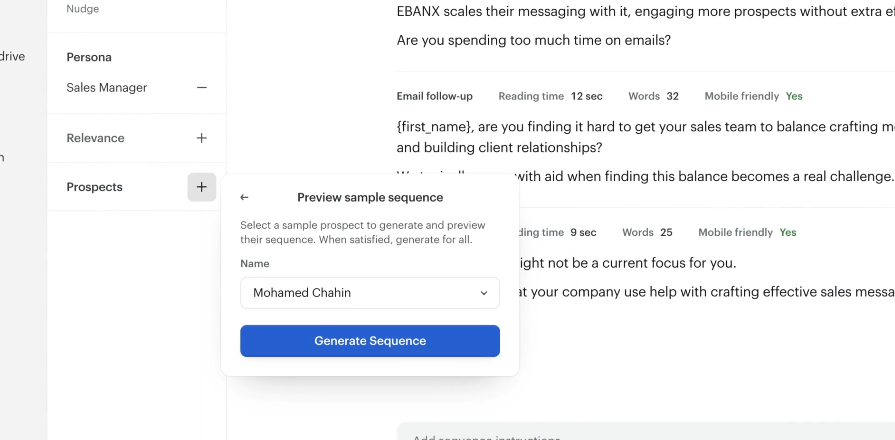Click the Nudge item in the sidebar
Screen dimensions: 895x440
coord(83,9)
